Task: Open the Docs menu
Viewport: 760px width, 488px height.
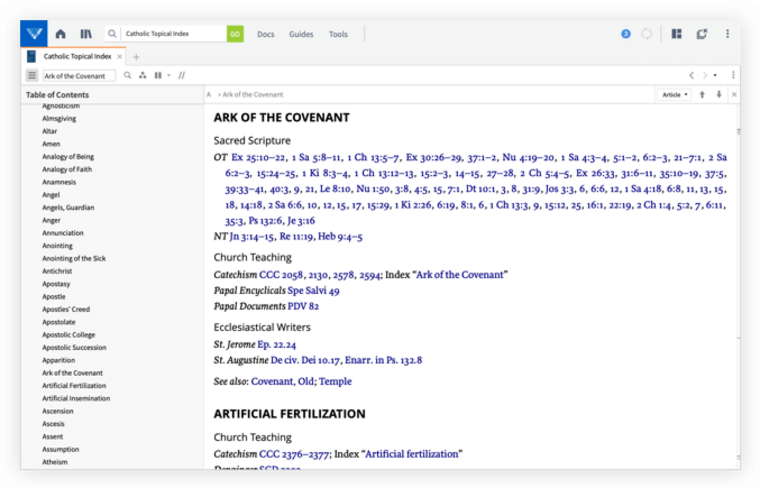Action: [x=266, y=34]
